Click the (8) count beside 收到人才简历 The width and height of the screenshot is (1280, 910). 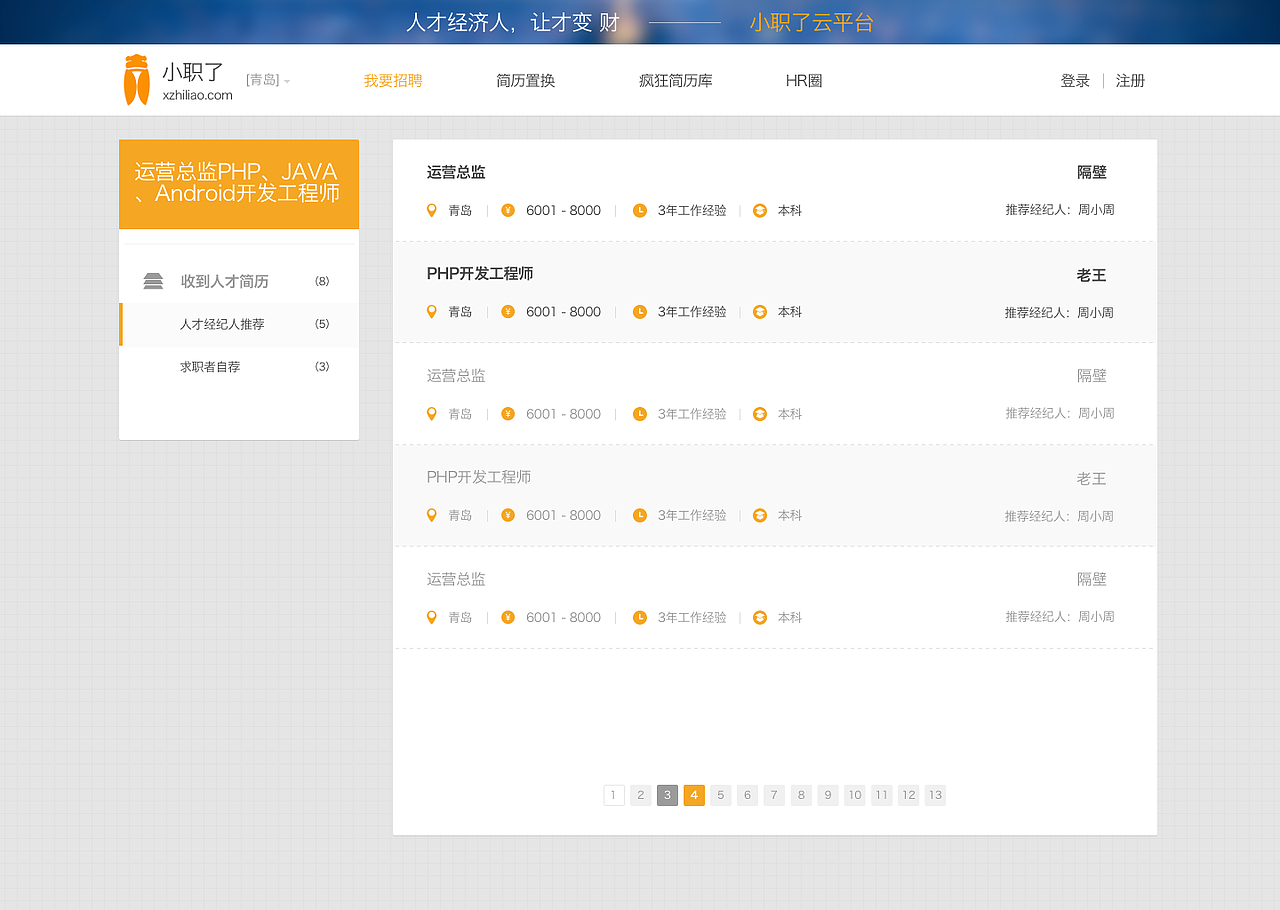[322, 281]
